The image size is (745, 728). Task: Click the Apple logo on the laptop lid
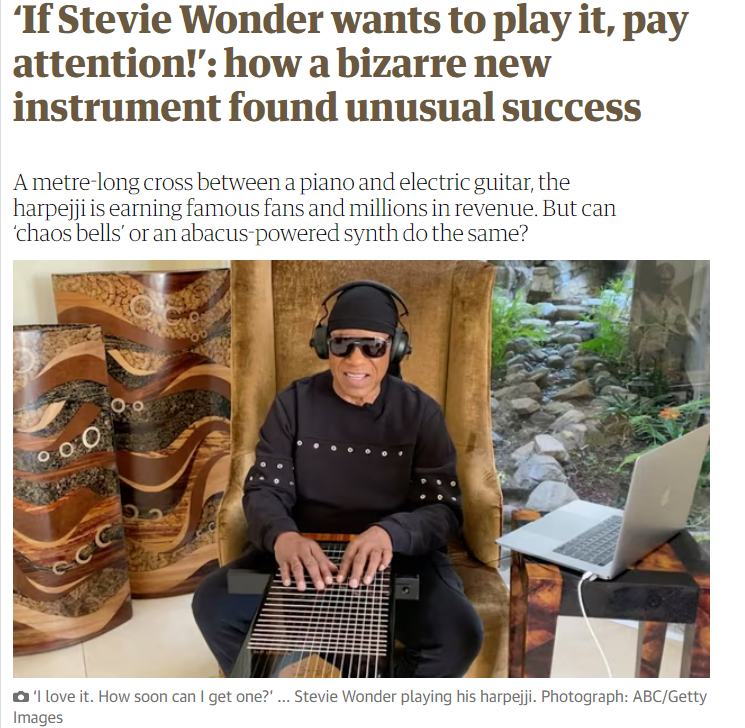pyautogui.click(x=665, y=495)
